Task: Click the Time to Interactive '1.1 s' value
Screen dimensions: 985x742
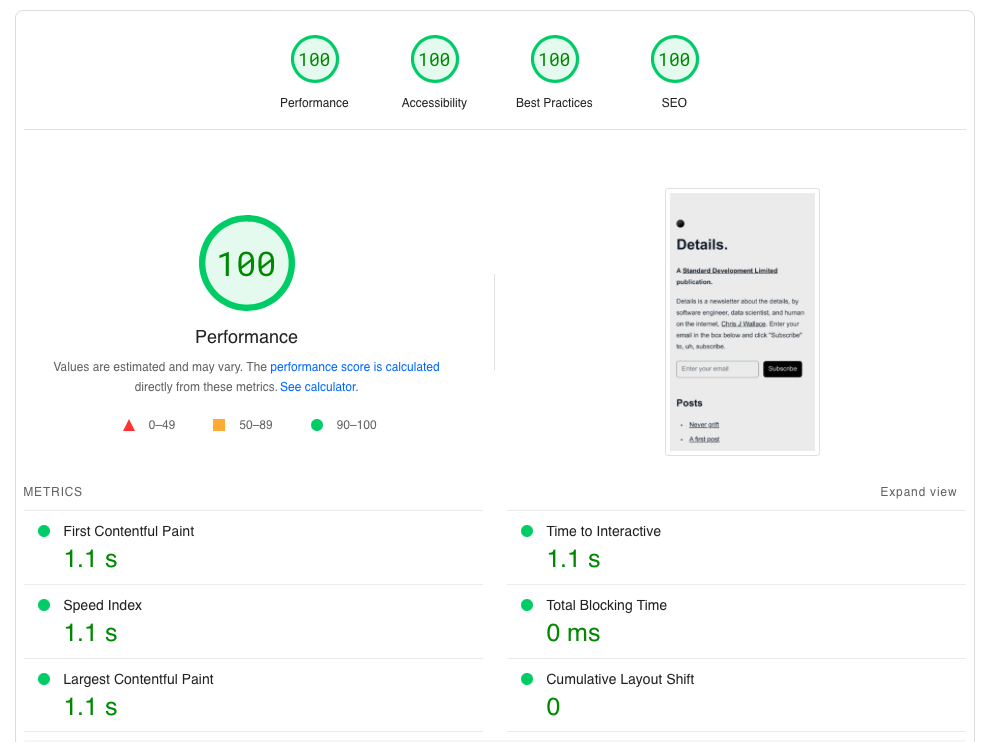Action: pos(574,559)
